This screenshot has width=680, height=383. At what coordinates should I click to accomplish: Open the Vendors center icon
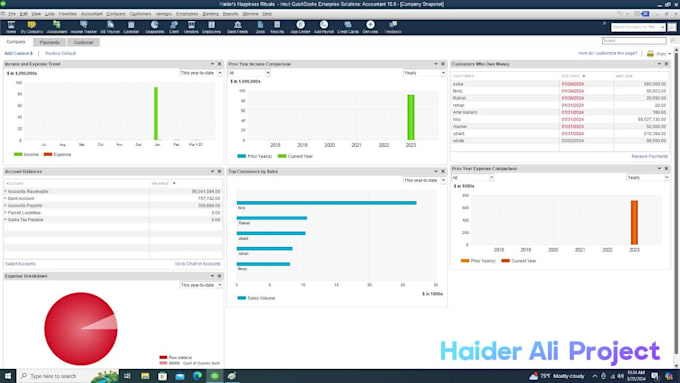point(191,27)
